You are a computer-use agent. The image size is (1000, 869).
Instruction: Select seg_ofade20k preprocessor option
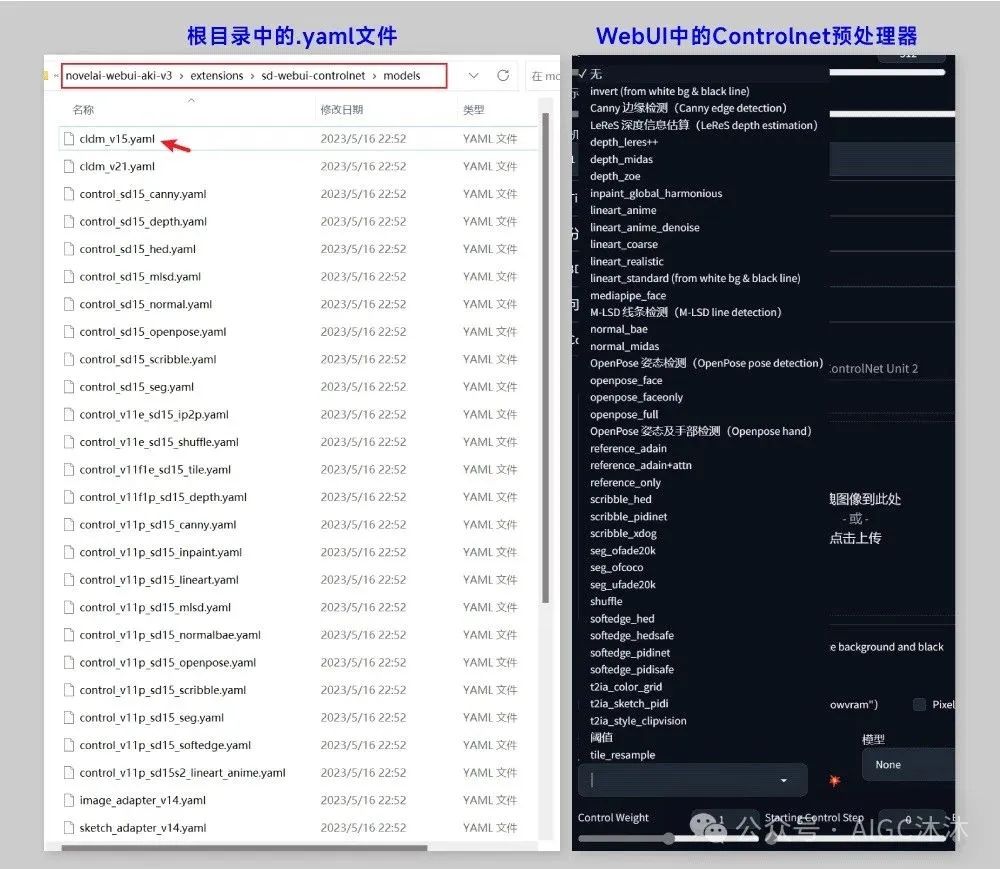coord(622,551)
